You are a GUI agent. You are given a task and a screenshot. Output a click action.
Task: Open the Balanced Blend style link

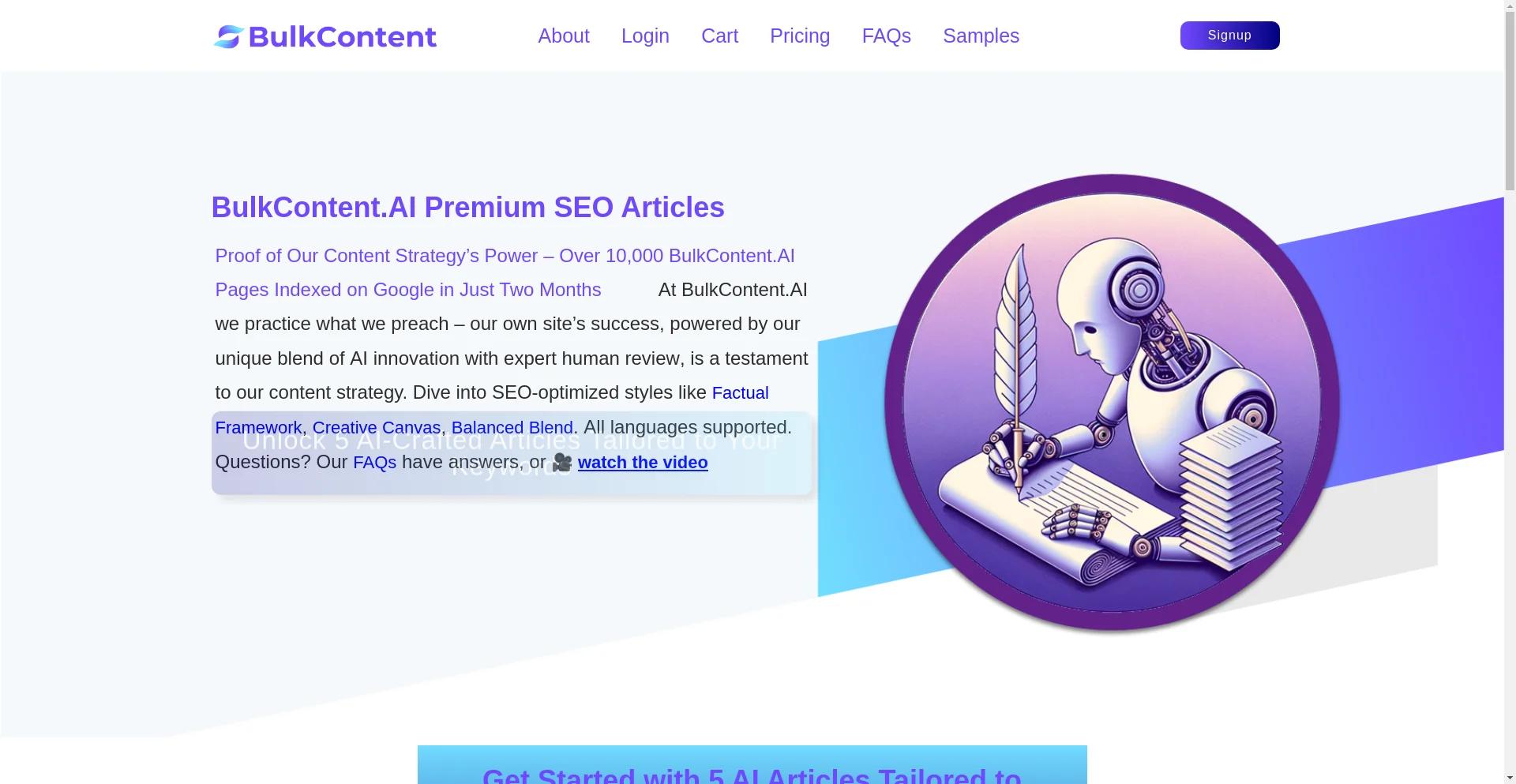click(x=512, y=428)
